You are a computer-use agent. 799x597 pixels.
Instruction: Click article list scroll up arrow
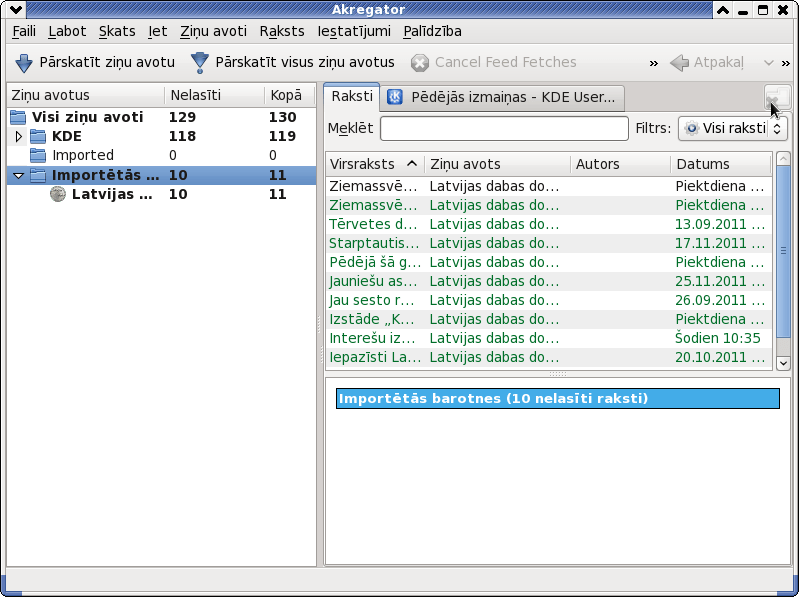tap(783, 158)
